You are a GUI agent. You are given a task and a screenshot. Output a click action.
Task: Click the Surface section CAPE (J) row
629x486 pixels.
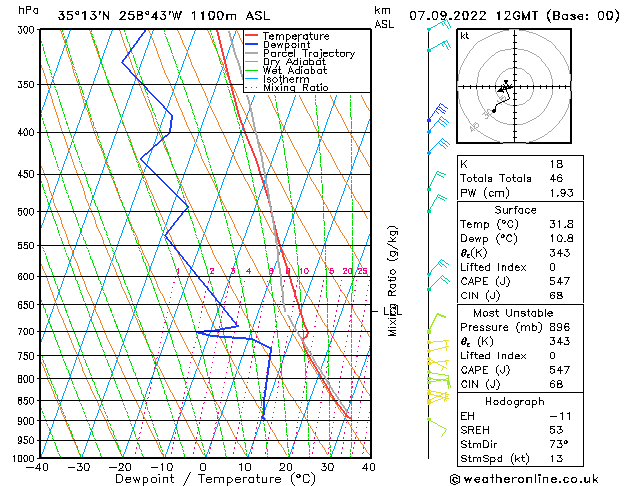pyautogui.click(x=520, y=281)
